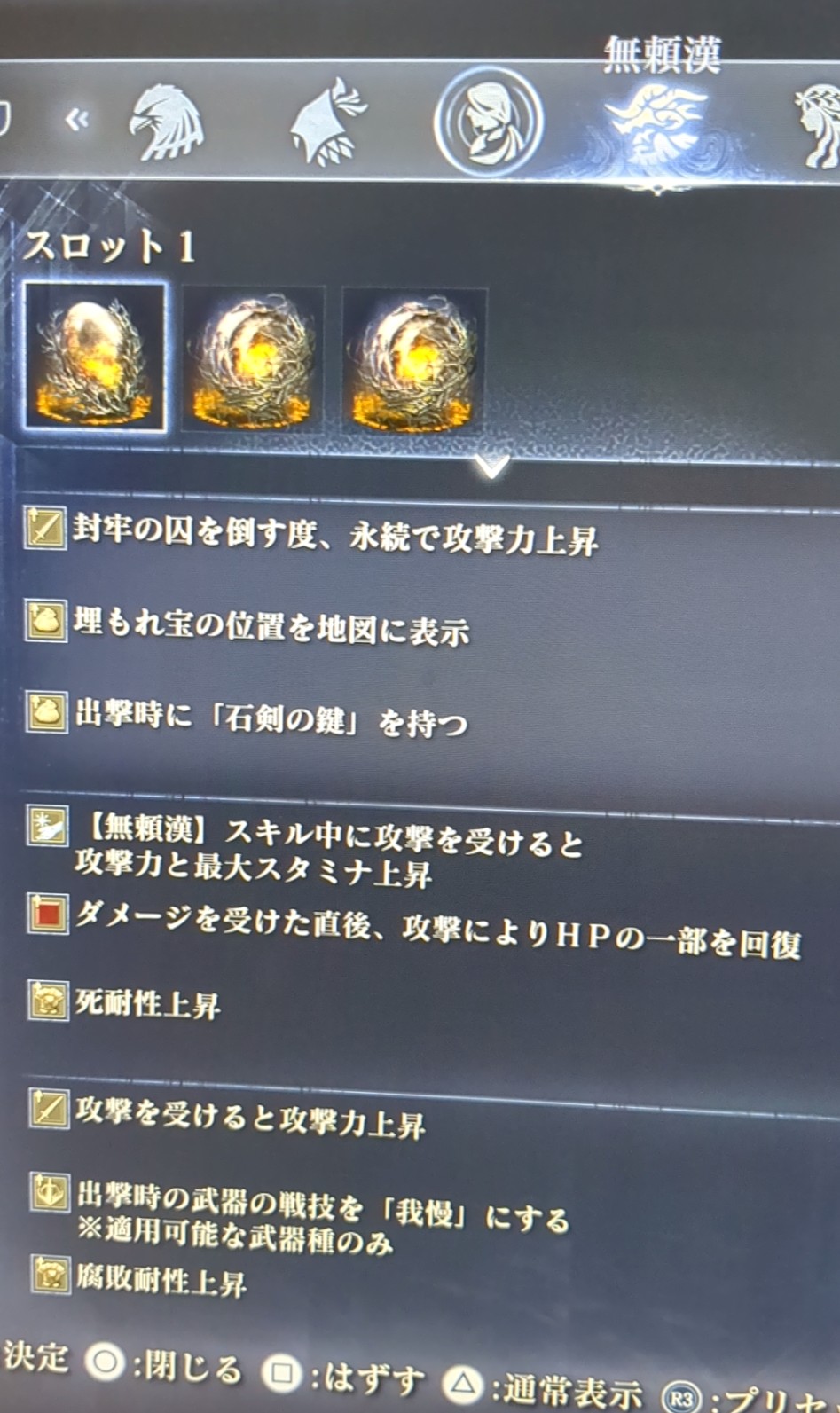Viewport: 840px width, 1413px height.
Task: Select the second relic thumbnail
Action: click(x=254, y=359)
